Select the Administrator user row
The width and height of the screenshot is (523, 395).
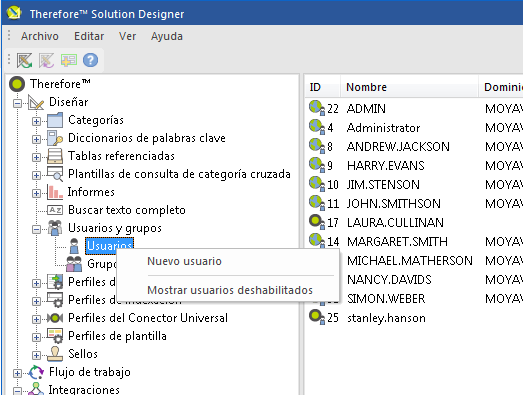click(x=414, y=128)
